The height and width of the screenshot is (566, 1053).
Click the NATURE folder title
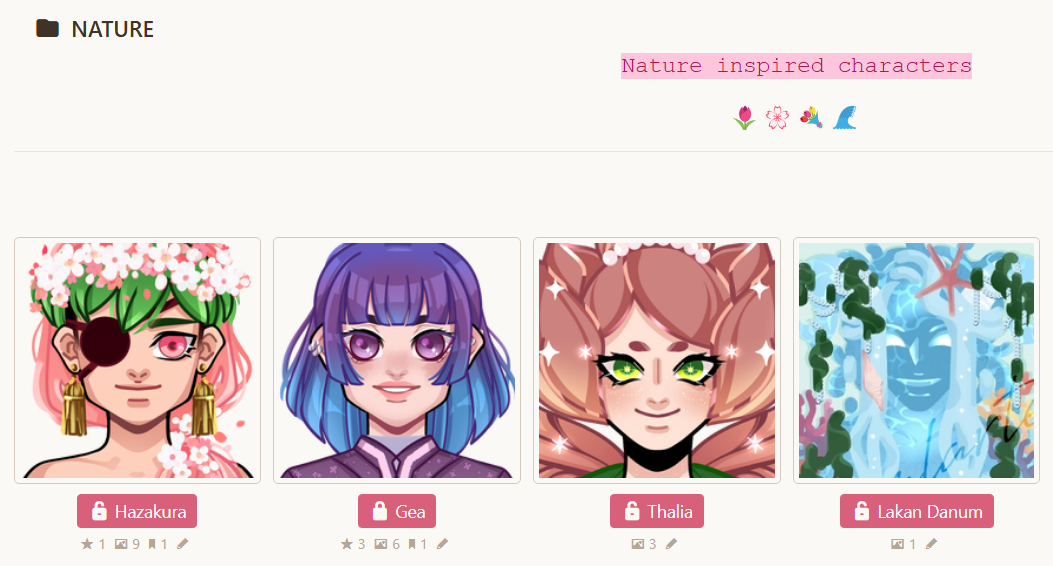coord(113,30)
